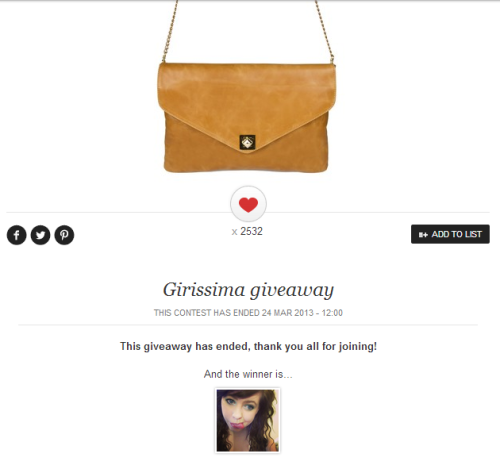Screen dimensions: 500x465
Task: Click the envelope flap of the handbag
Action: click(247, 97)
